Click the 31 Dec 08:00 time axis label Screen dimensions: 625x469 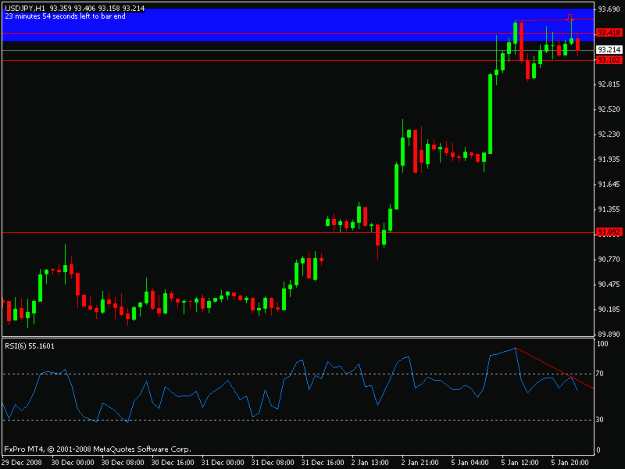click(x=273, y=463)
